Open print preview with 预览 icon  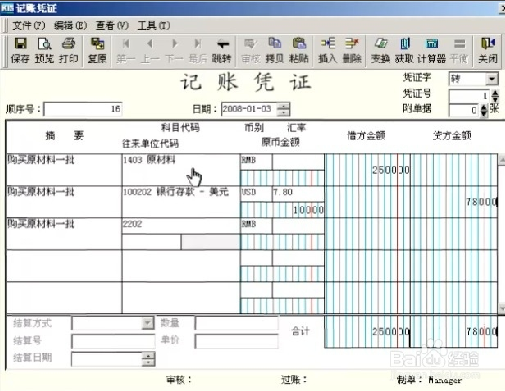(44, 50)
